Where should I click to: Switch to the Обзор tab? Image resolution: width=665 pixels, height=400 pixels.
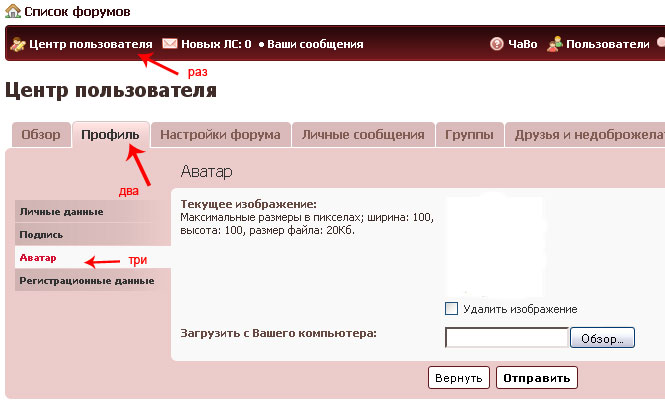tap(41, 135)
